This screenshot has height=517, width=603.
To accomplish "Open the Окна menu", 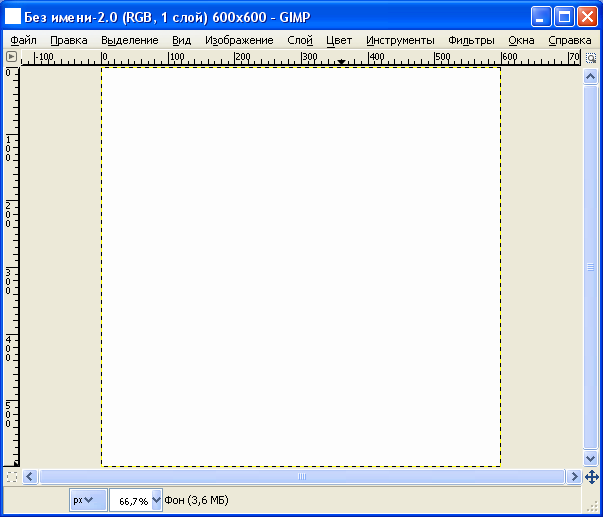I will (x=521, y=40).
